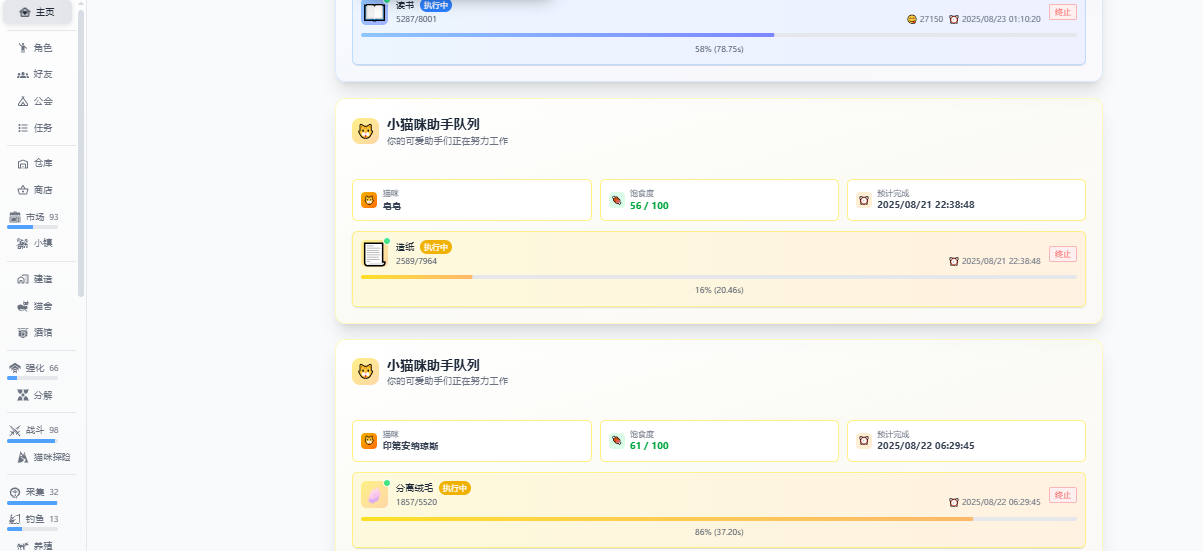Open the 公会 guild page
Screen dimensions: 1203x551
click(37, 101)
